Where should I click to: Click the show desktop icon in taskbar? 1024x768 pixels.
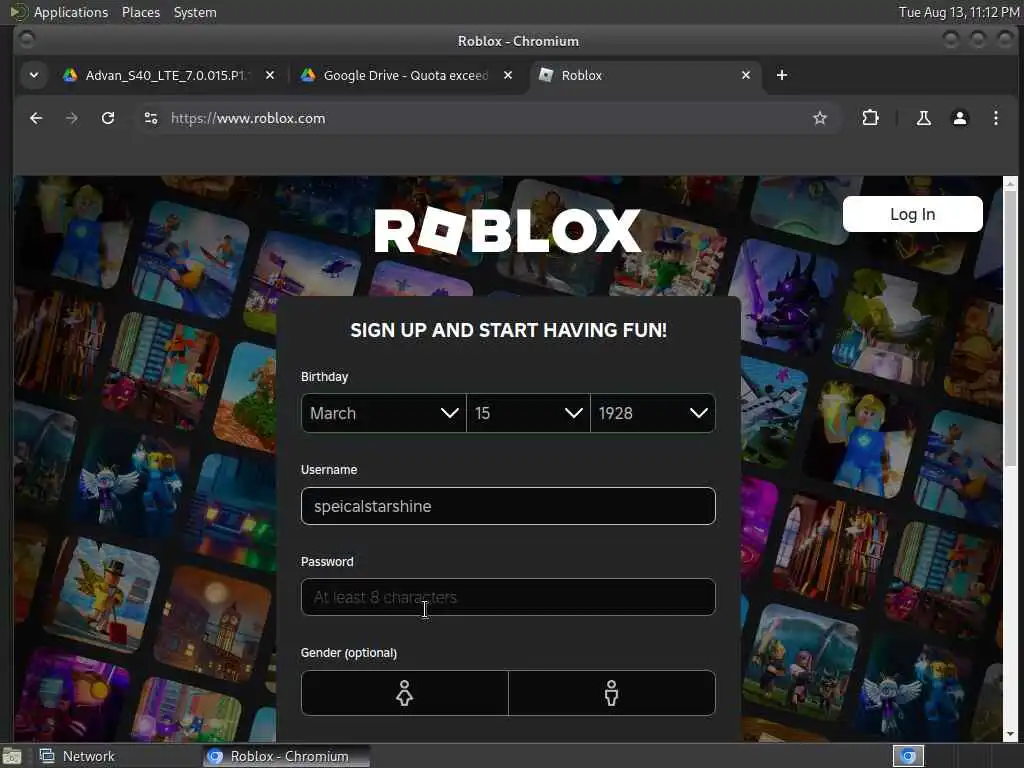pyautogui.click(x=12, y=757)
